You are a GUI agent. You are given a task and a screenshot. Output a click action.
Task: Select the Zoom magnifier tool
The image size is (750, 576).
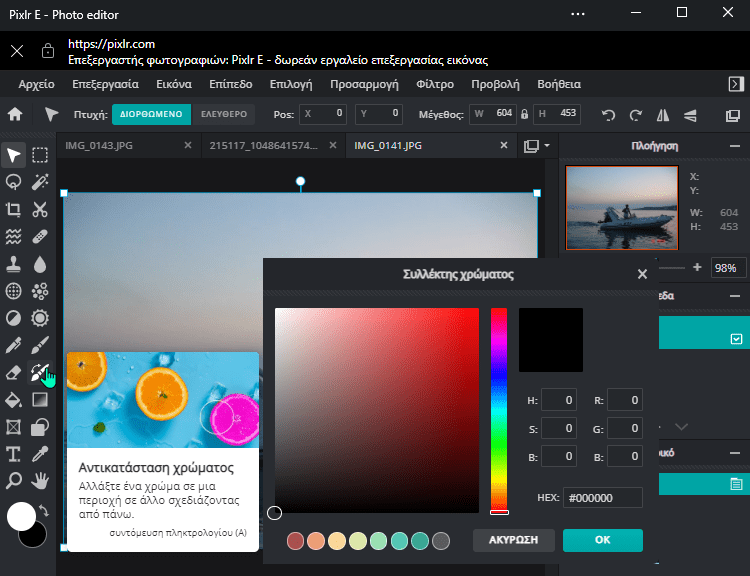[14, 481]
